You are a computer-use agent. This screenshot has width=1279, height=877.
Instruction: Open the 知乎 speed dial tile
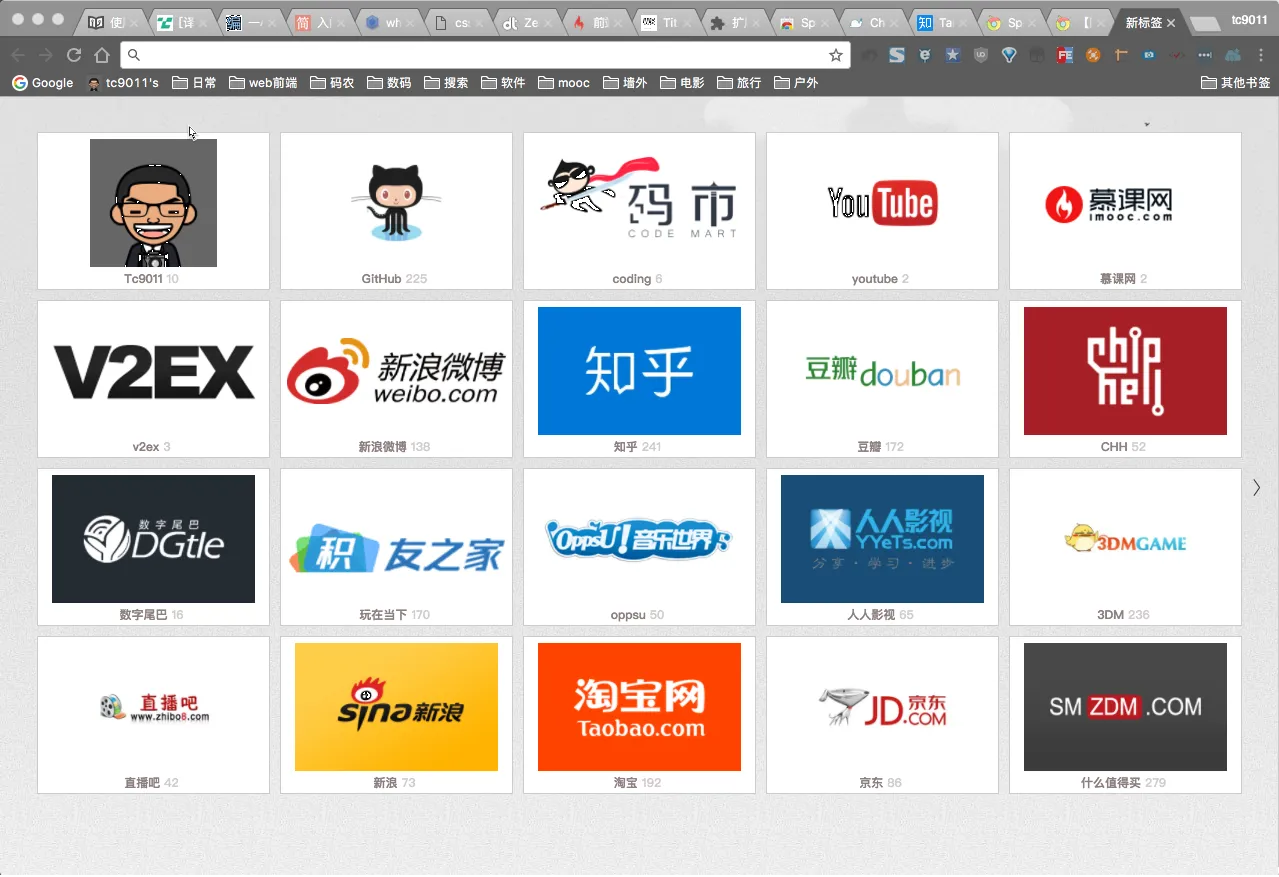(x=639, y=379)
